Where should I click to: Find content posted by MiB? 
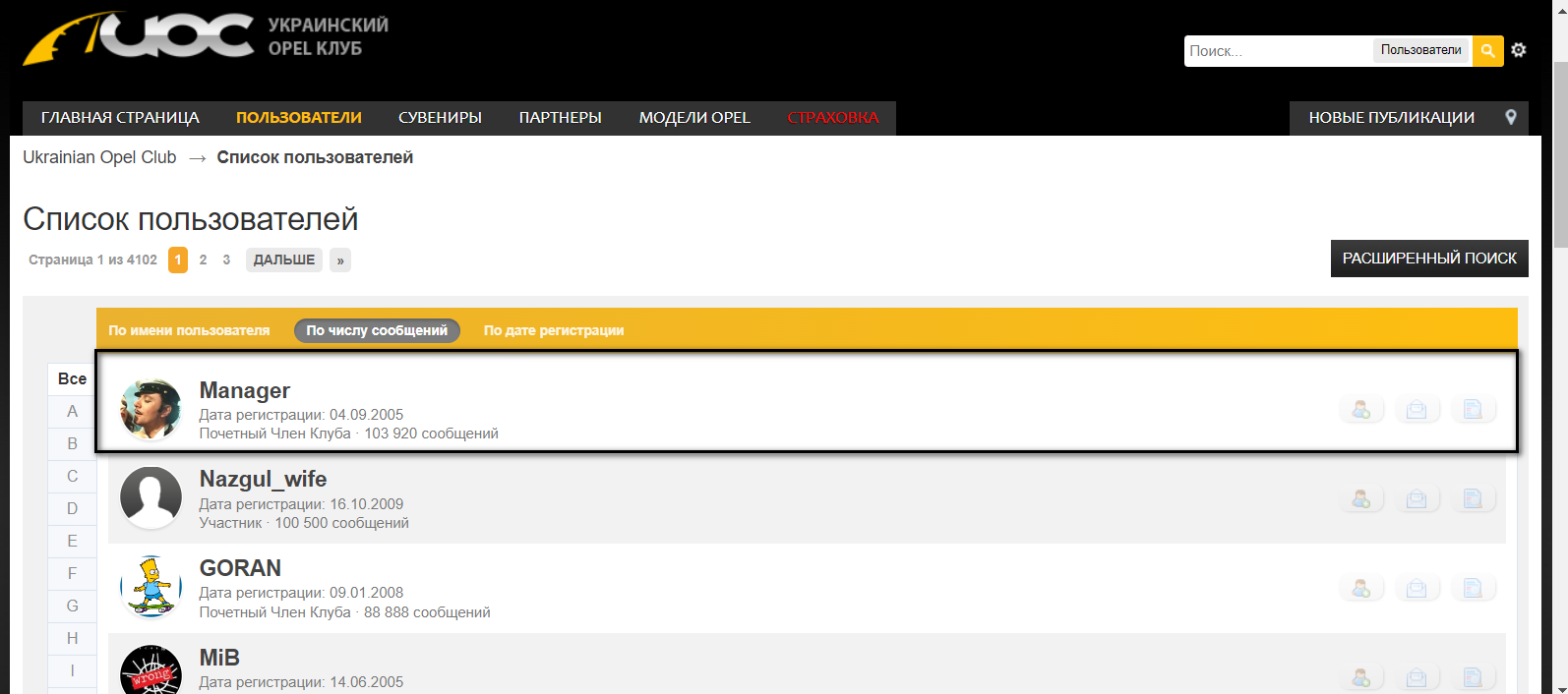point(1473,677)
